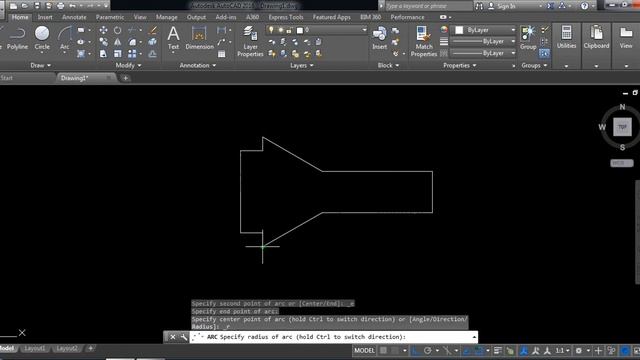This screenshot has height=360, width=640.
Task: Select the Text annotation tool
Action: (x=173, y=38)
